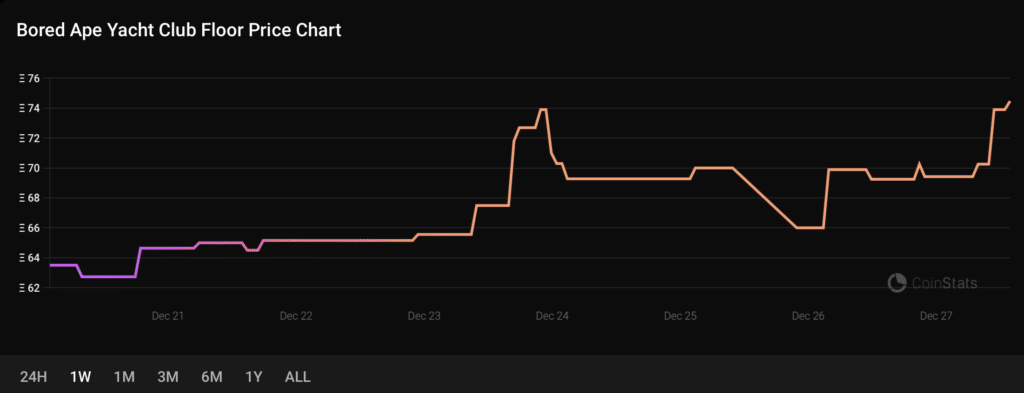Click the Ξ 68 axis label
The height and width of the screenshot is (393, 1024).
point(30,198)
